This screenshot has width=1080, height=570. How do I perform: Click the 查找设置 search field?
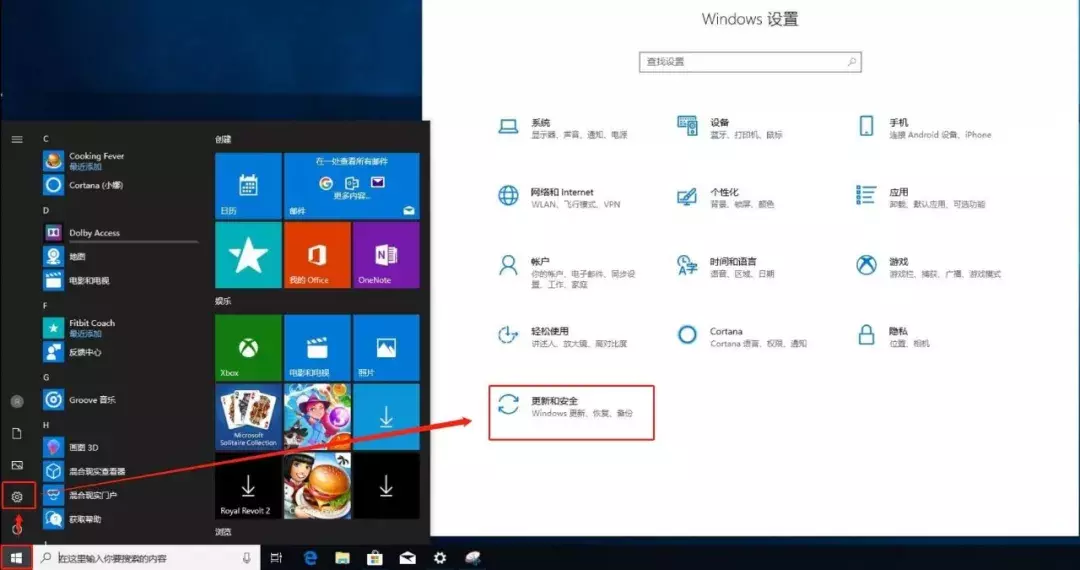pyautogui.click(x=750, y=62)
